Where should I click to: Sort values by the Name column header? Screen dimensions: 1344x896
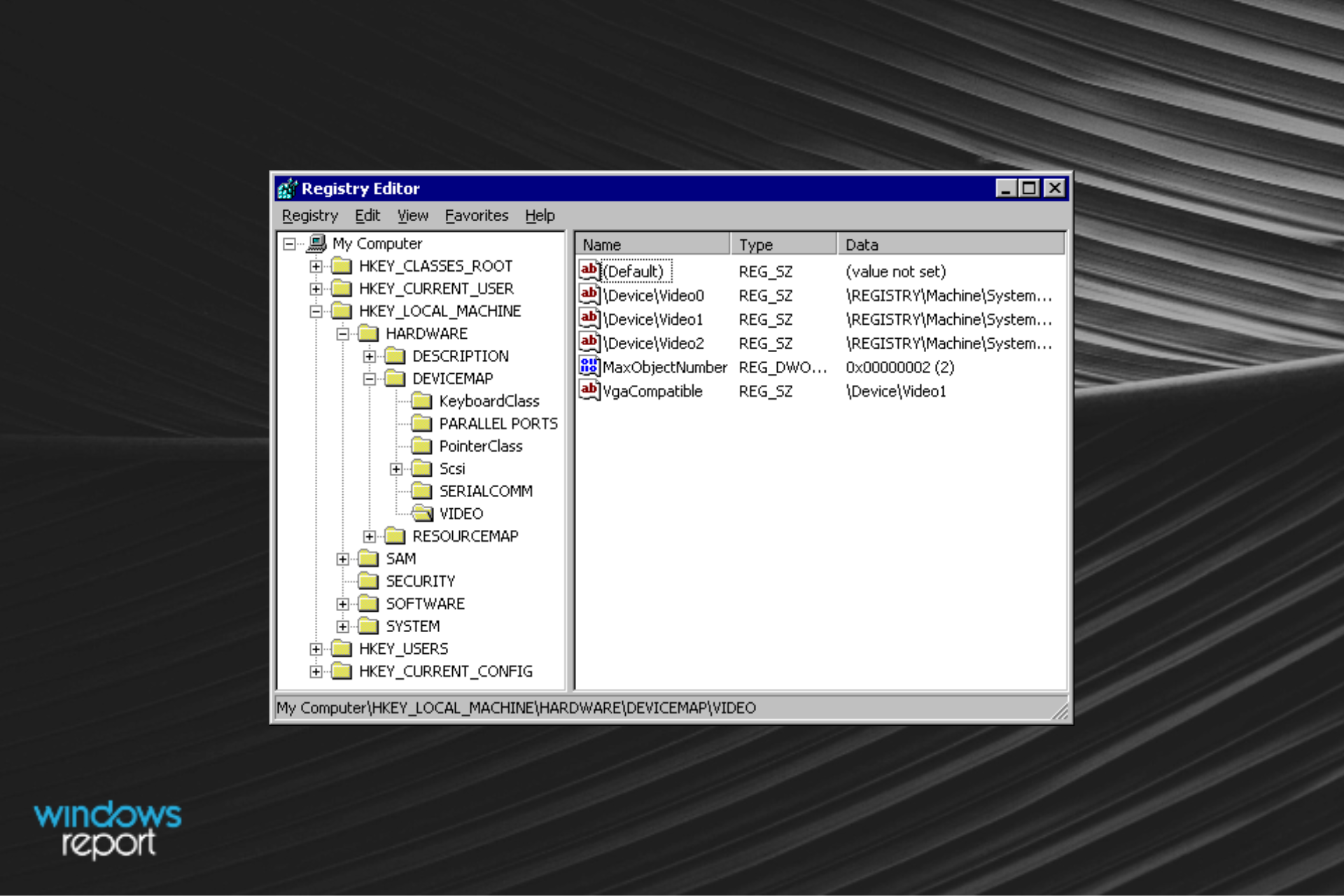[x=652, y=244]
